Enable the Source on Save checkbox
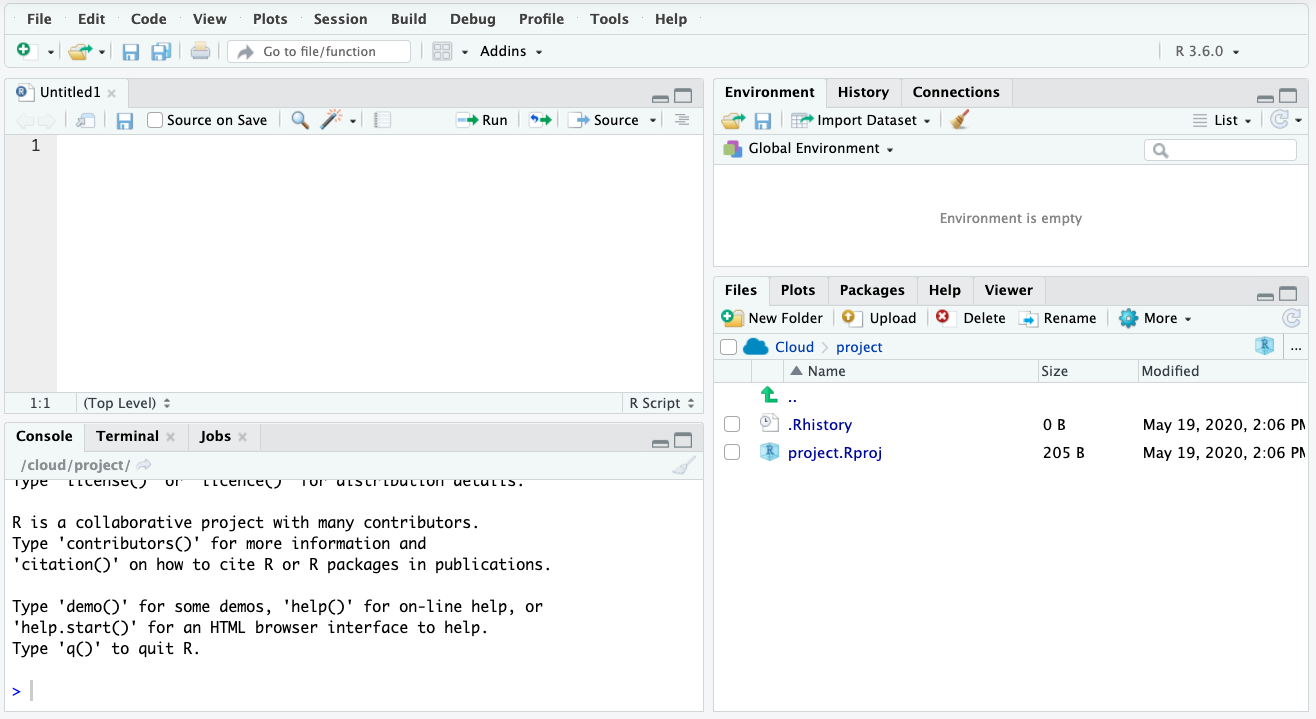 pos(155,120)
